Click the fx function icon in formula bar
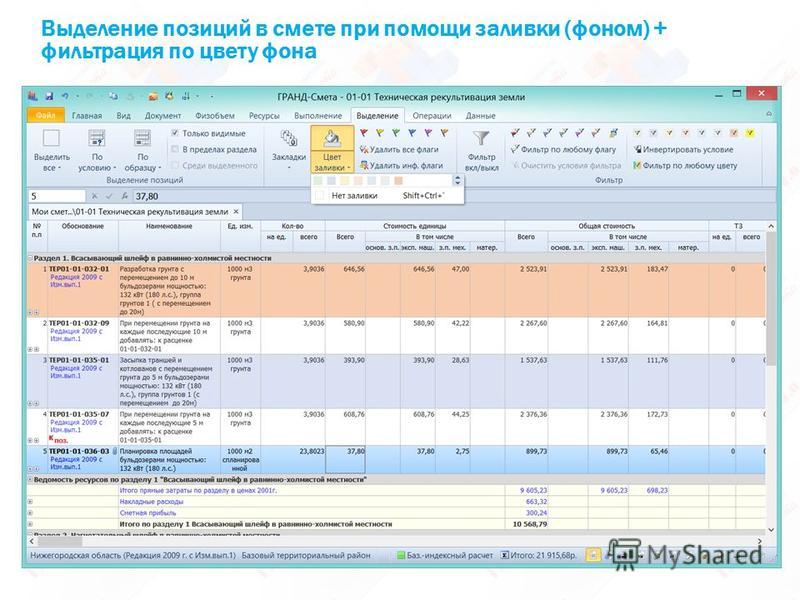800x600 pixels. [124, 196]
